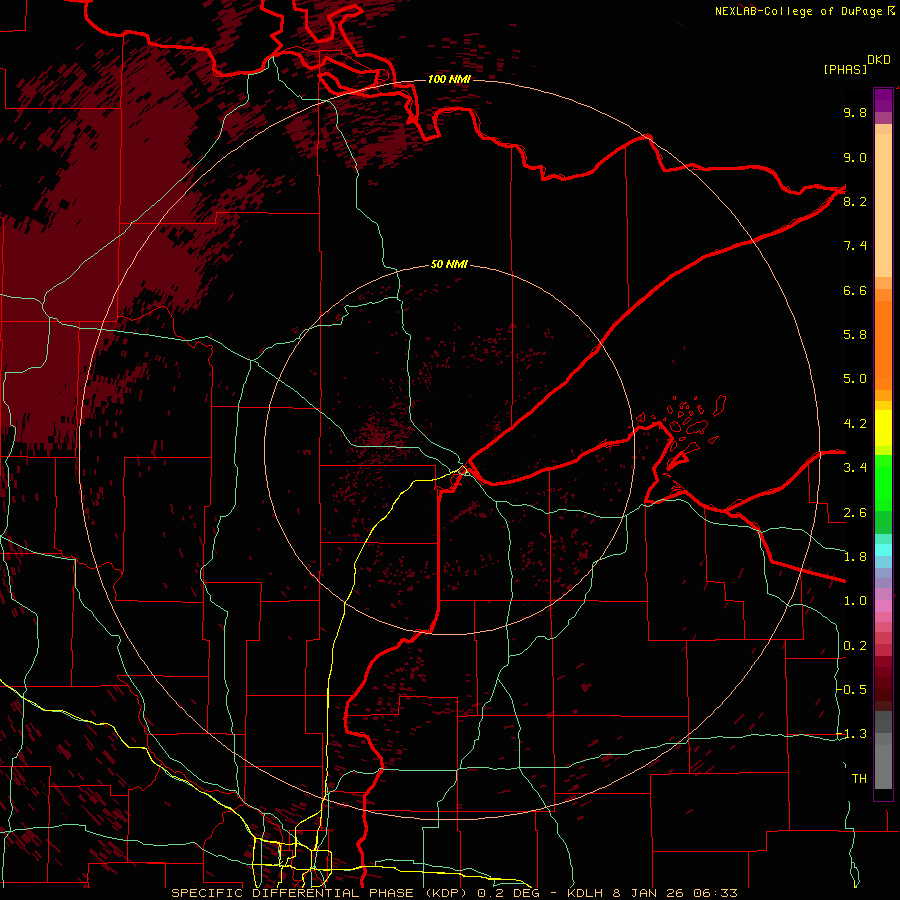Click the 1.8 scale value
The image size is (900, 900).
coord(855,557)
